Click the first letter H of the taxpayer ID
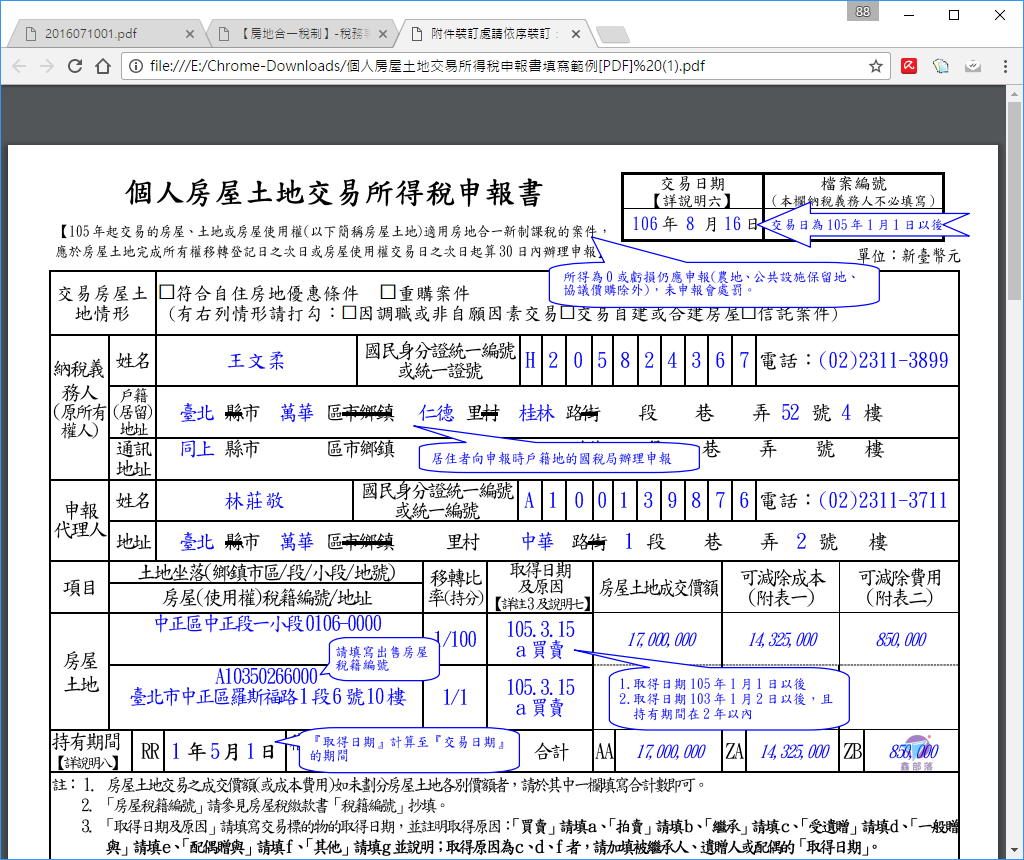1024x860 pixels. (530, 360)
